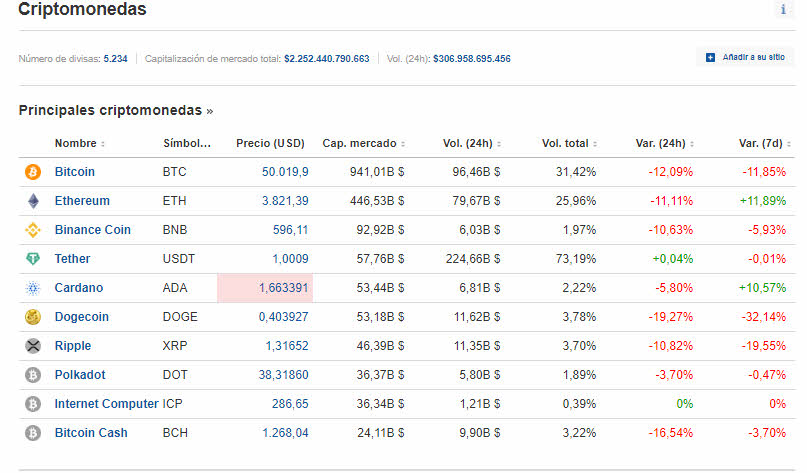
Task: Click the Dogecoin logo icon
Action: point(33,317)
